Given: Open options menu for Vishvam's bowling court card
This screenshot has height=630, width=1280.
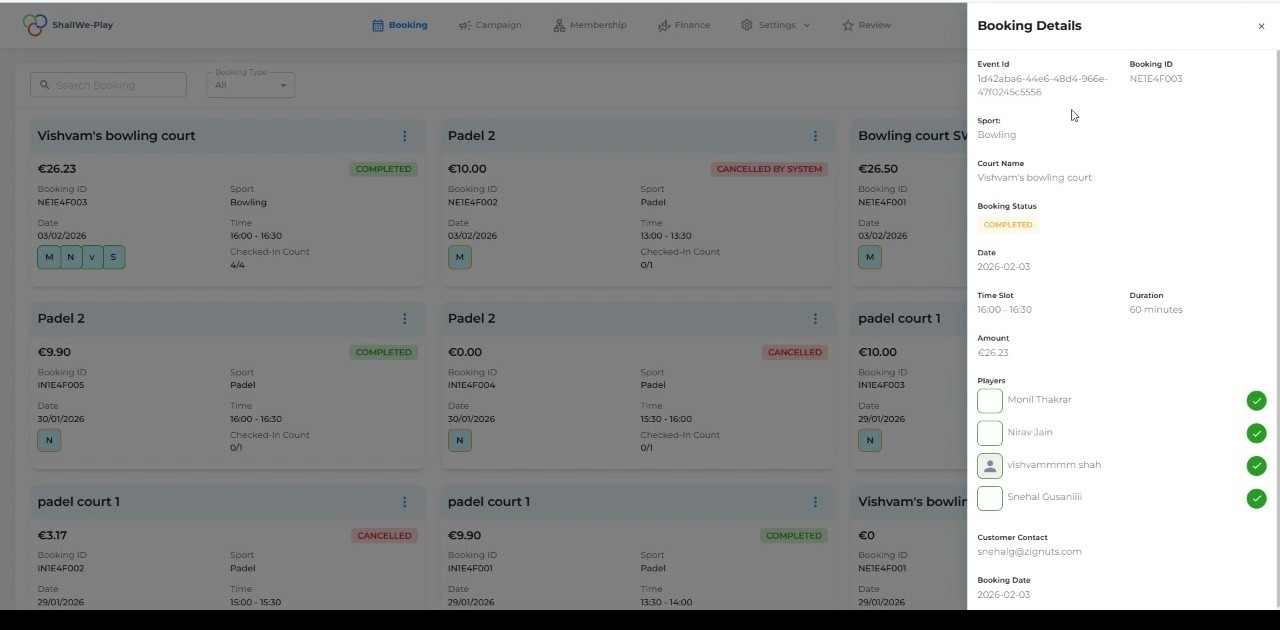Looking at the screenshot, I should [x=404, y=136].
